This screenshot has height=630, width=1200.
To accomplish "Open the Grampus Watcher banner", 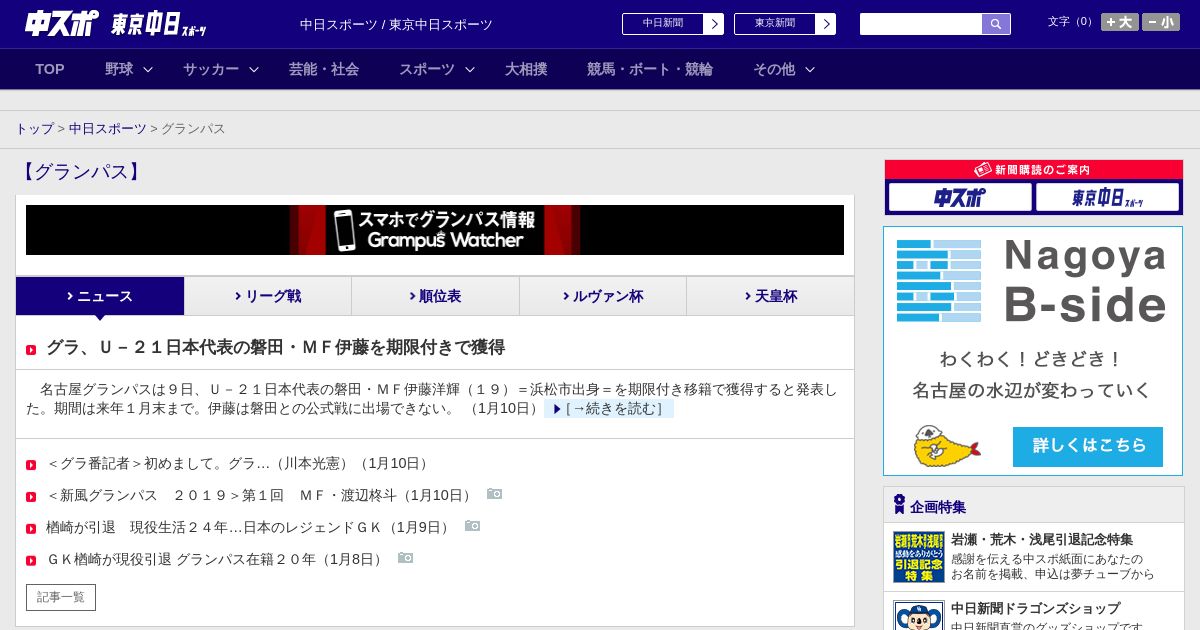I will click(x=435, y=230).
